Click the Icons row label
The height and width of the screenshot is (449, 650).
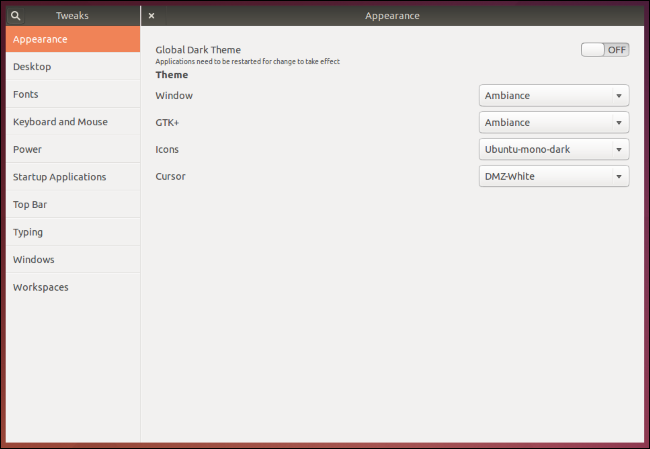click(x=167, y=149)
